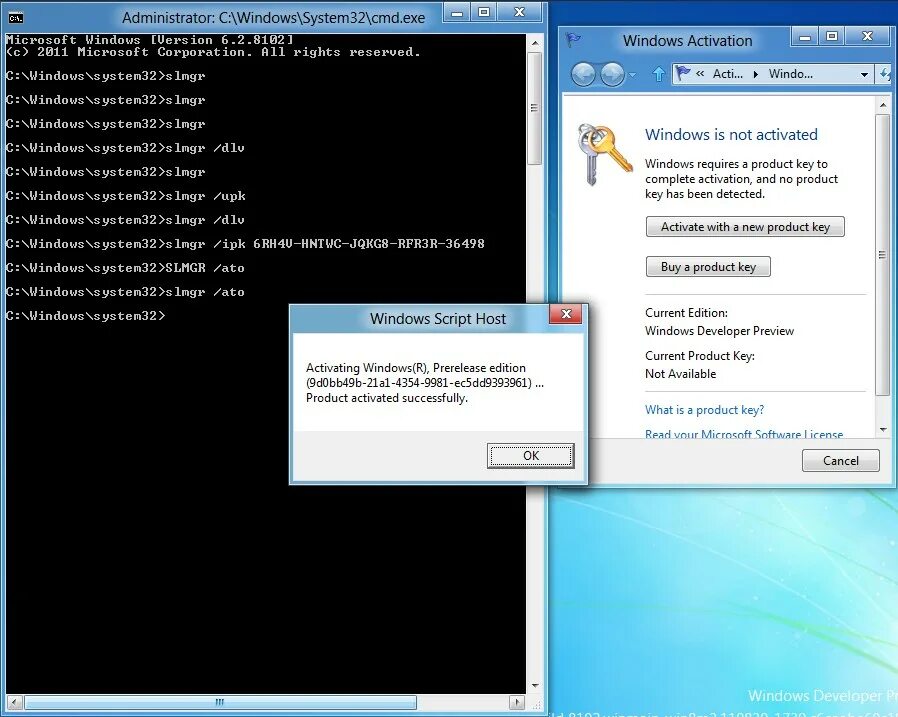Click activation window scrollbar down arrow

883,430
